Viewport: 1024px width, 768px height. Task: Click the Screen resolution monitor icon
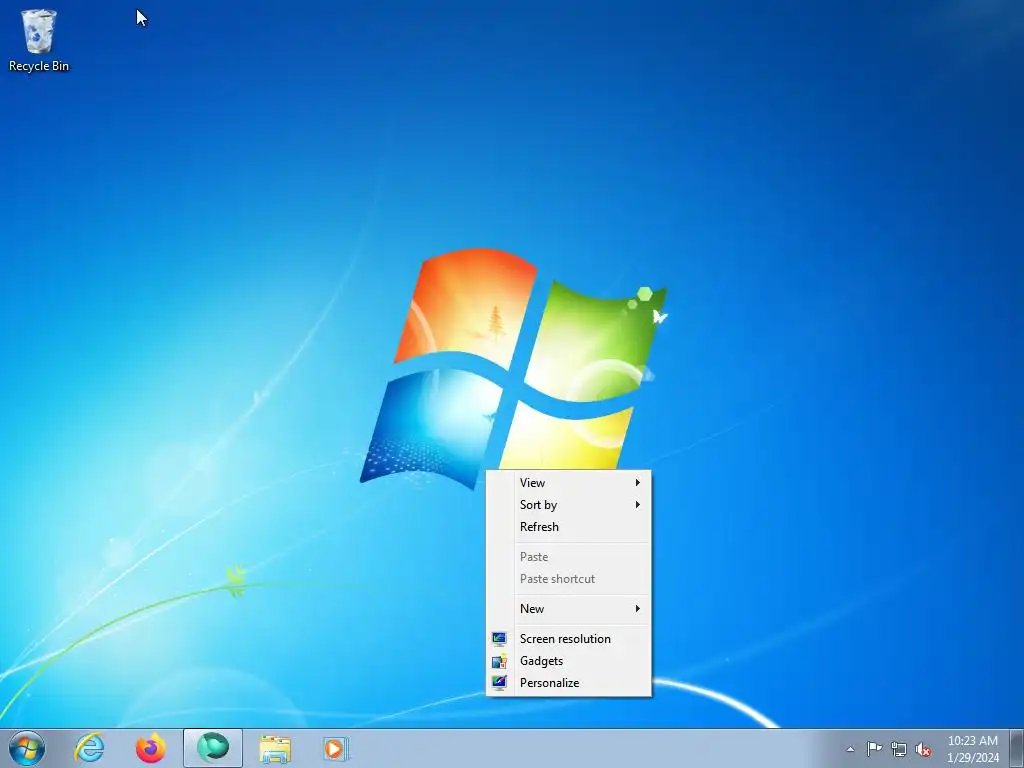(x=500, y=639)
